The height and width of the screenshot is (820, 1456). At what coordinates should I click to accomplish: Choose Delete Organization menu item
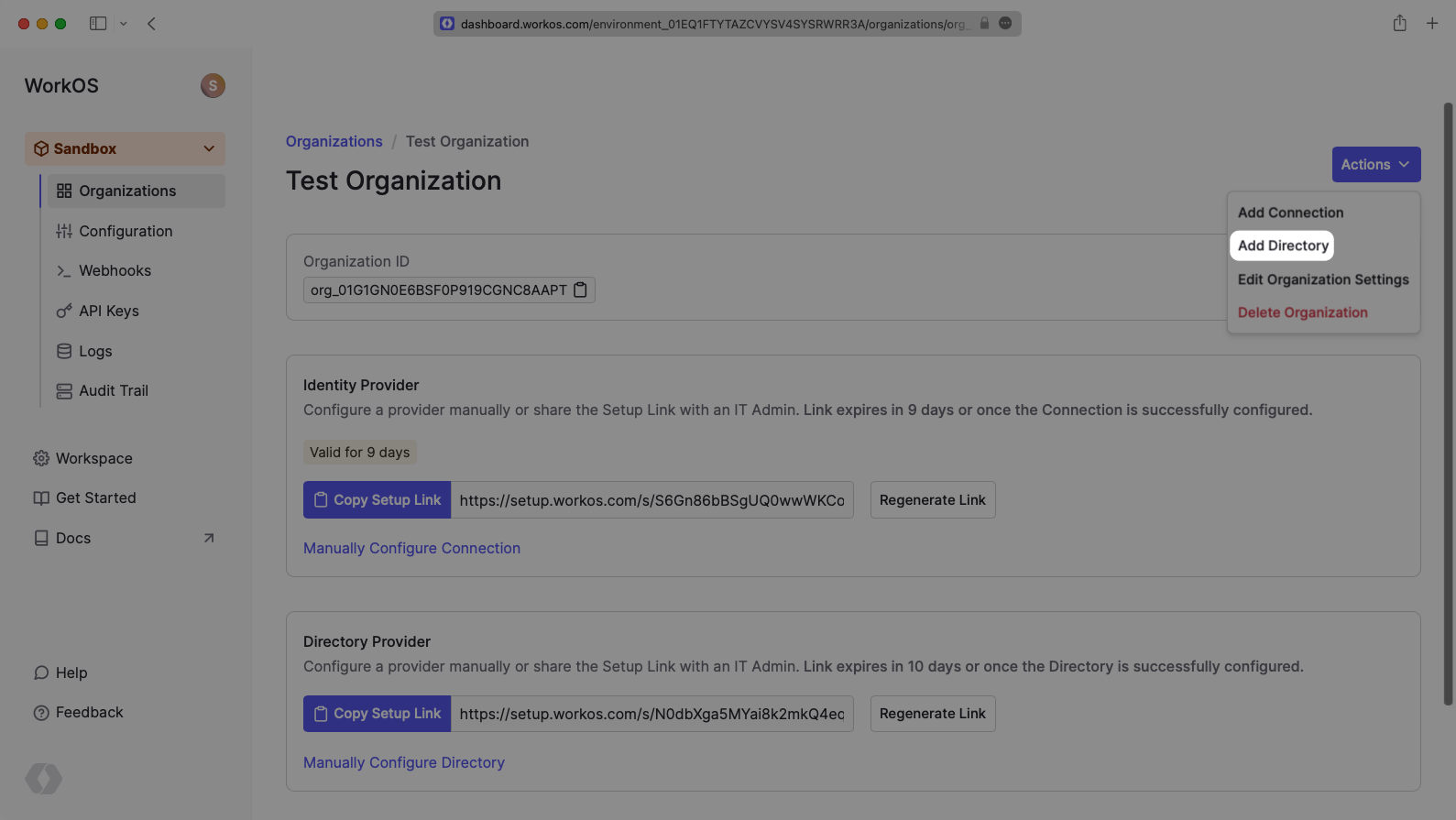tap(1302, 312)
